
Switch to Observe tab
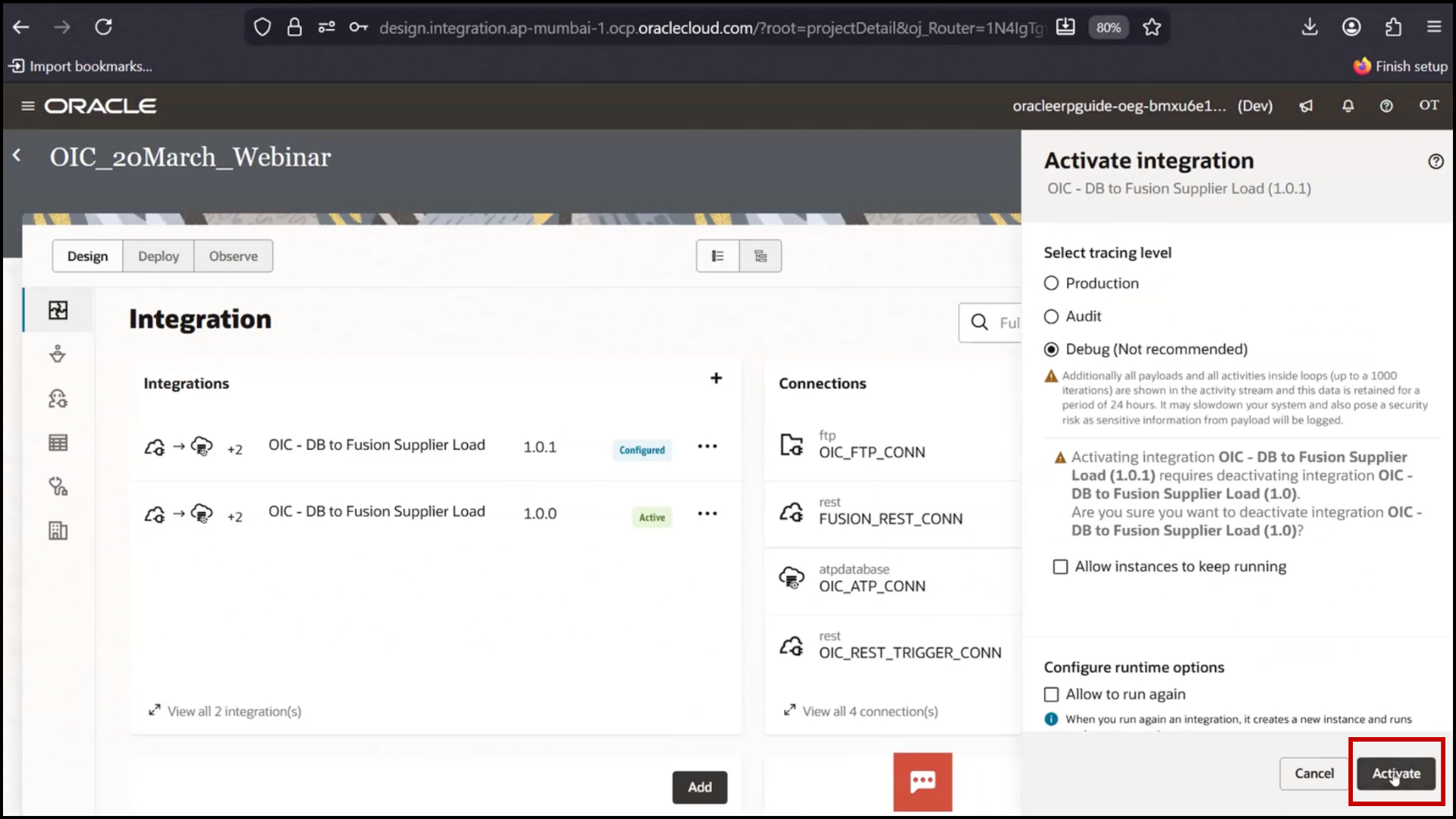click(234, 256)
